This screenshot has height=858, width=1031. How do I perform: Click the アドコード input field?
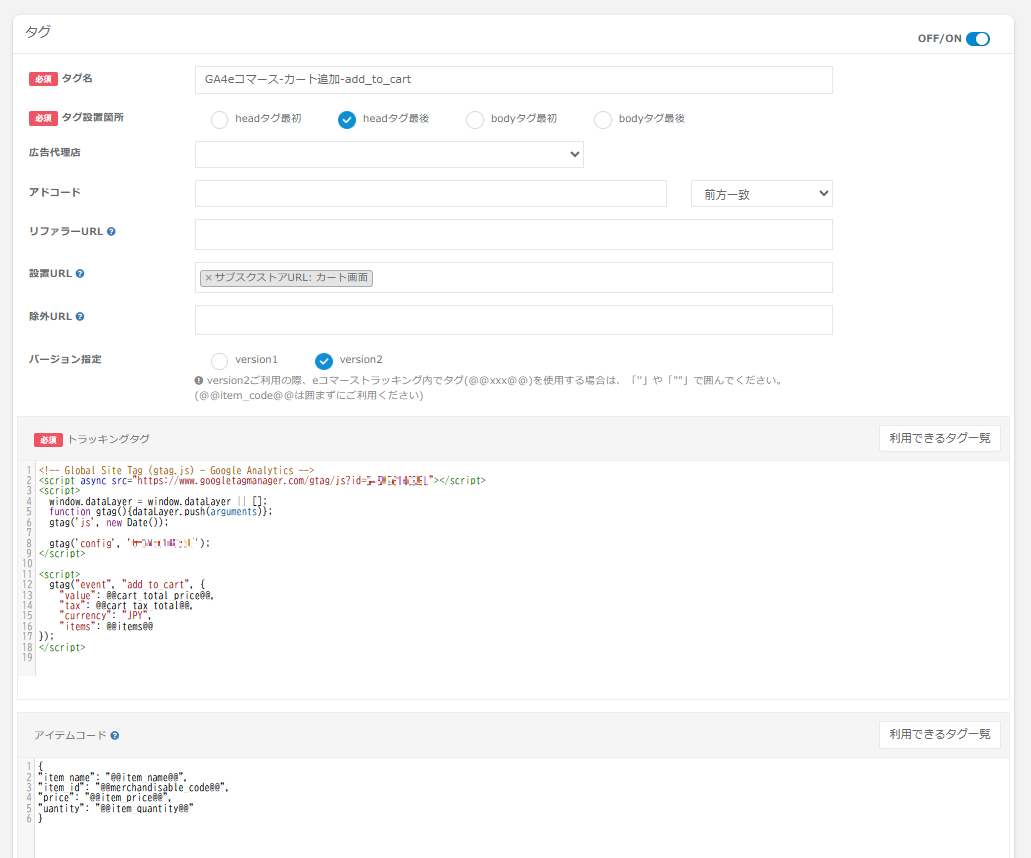pos(430,194)
